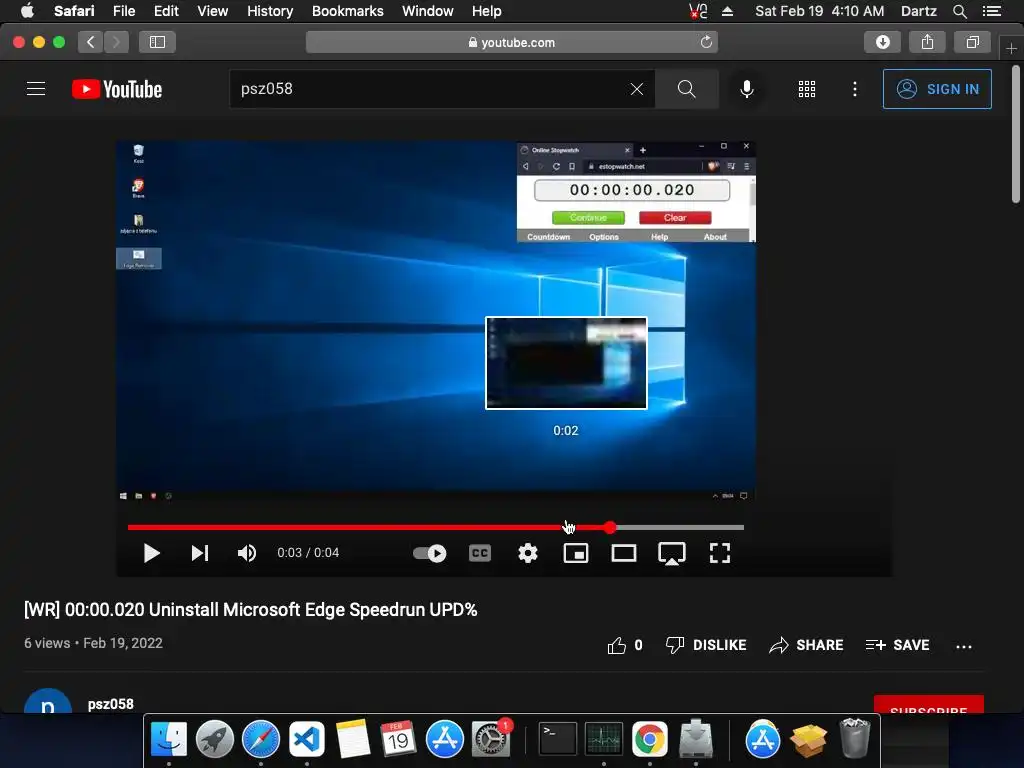The width and height of the screenshot is (1024, 768).
Task: Click the magnifier search button on YouTube
Action: click(x=686, y=89)
